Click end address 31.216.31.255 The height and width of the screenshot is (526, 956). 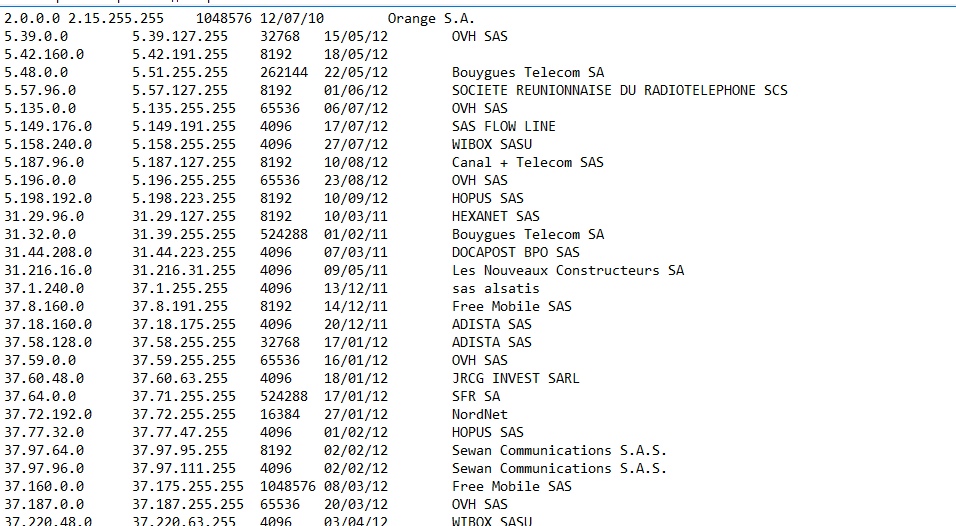click(184, 270)
